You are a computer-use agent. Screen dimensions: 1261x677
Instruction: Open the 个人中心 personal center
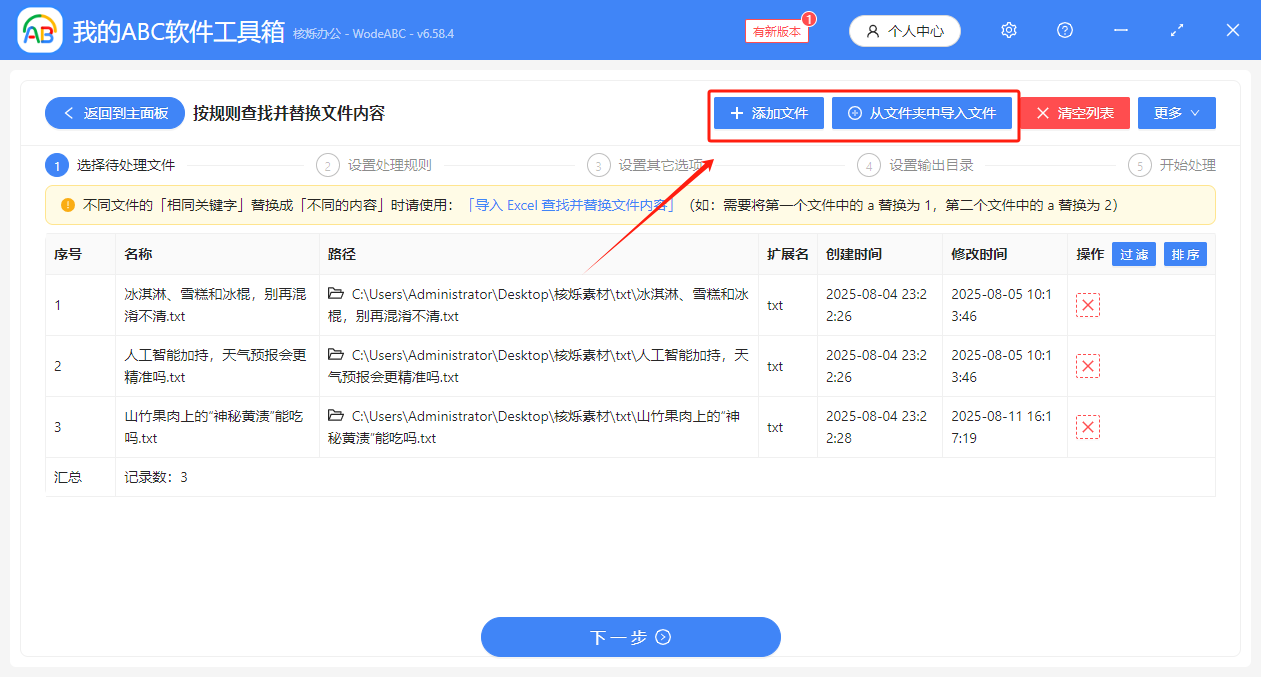904,30
